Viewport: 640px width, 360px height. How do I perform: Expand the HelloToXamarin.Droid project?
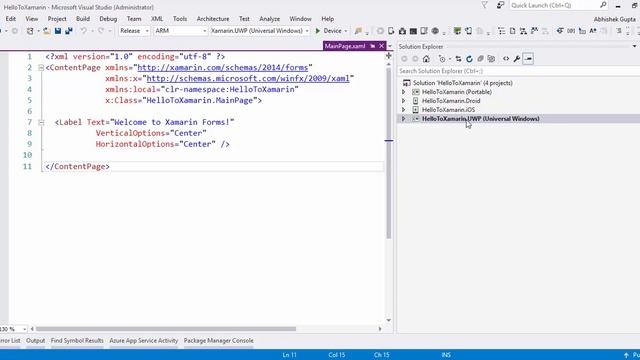pos(403,101)
